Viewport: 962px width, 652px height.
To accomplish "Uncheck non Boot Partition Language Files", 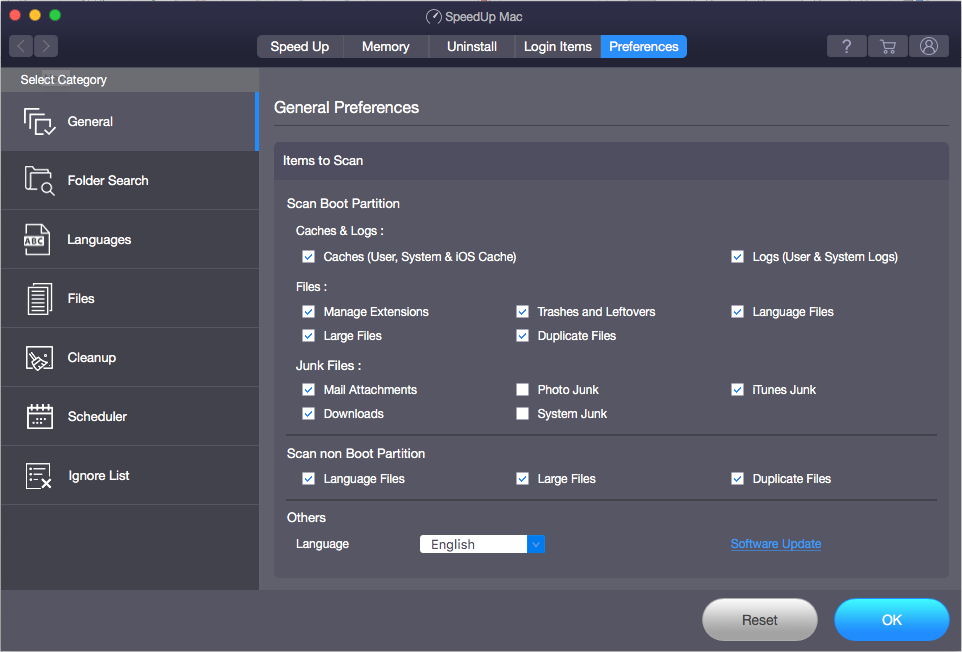I will click(309, 478).
